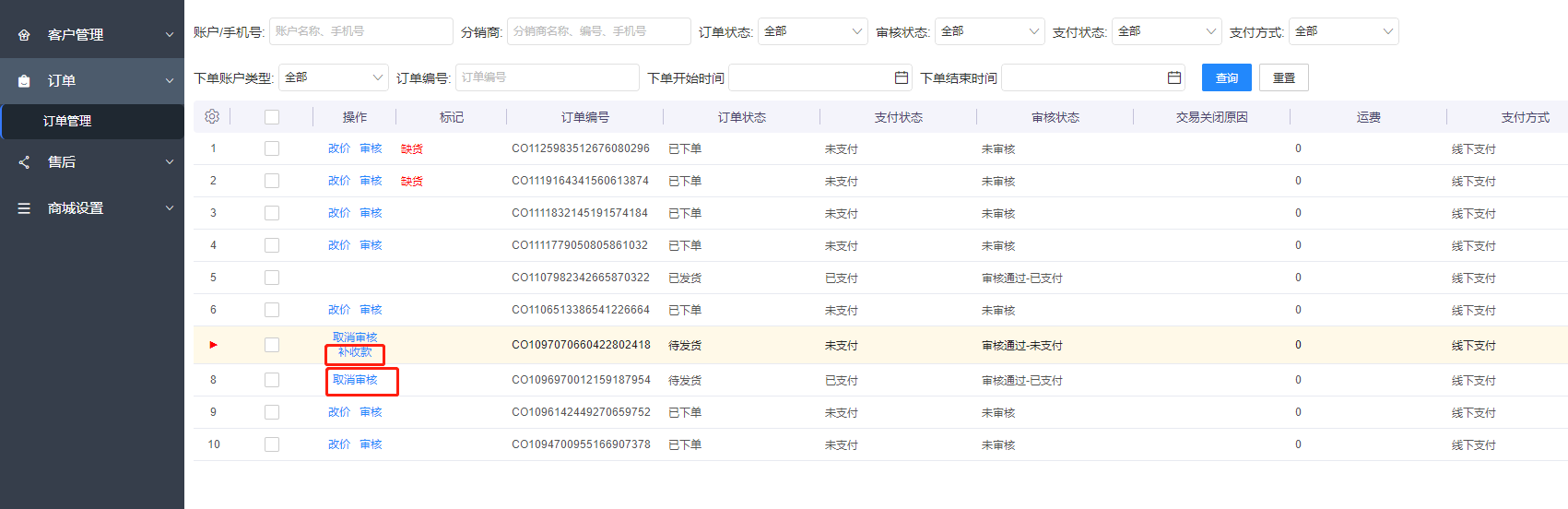Screen dimensions: 1568x509
Task: Expand the 商城设置 sidebar menu
Action: coord(92,208)
